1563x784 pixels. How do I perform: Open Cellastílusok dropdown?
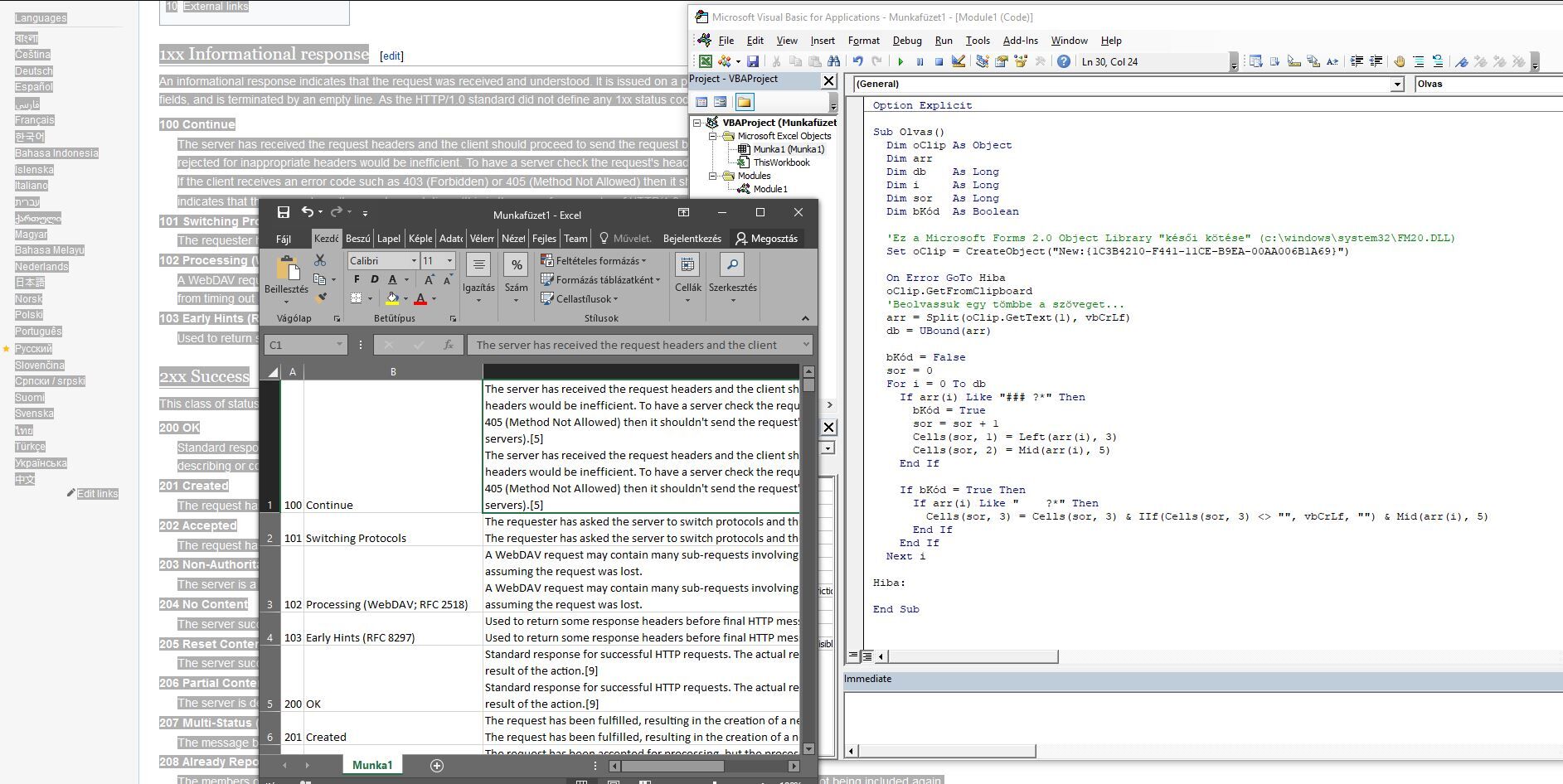[579, 298]
